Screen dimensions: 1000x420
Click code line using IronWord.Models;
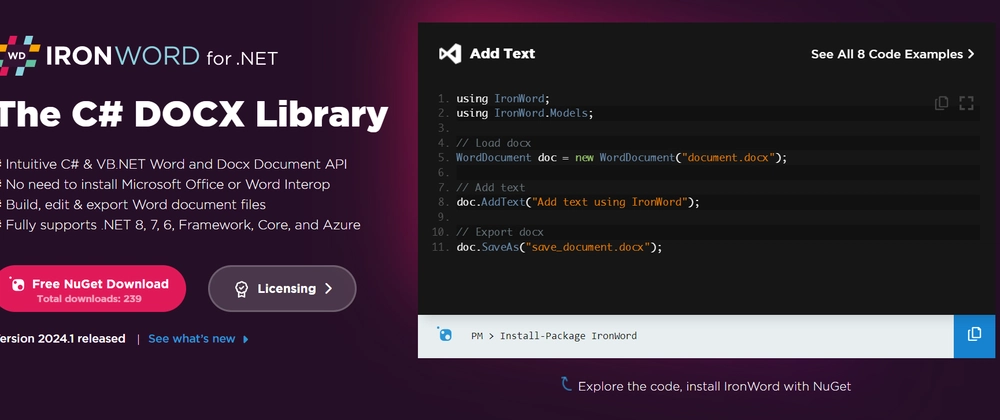(x=524, y=113)
